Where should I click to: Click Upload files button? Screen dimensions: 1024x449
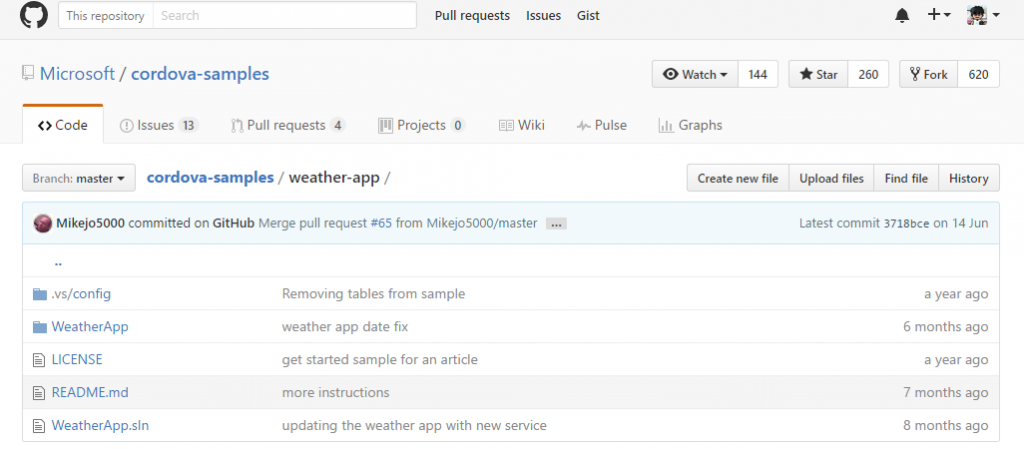[x=831, y=178]
